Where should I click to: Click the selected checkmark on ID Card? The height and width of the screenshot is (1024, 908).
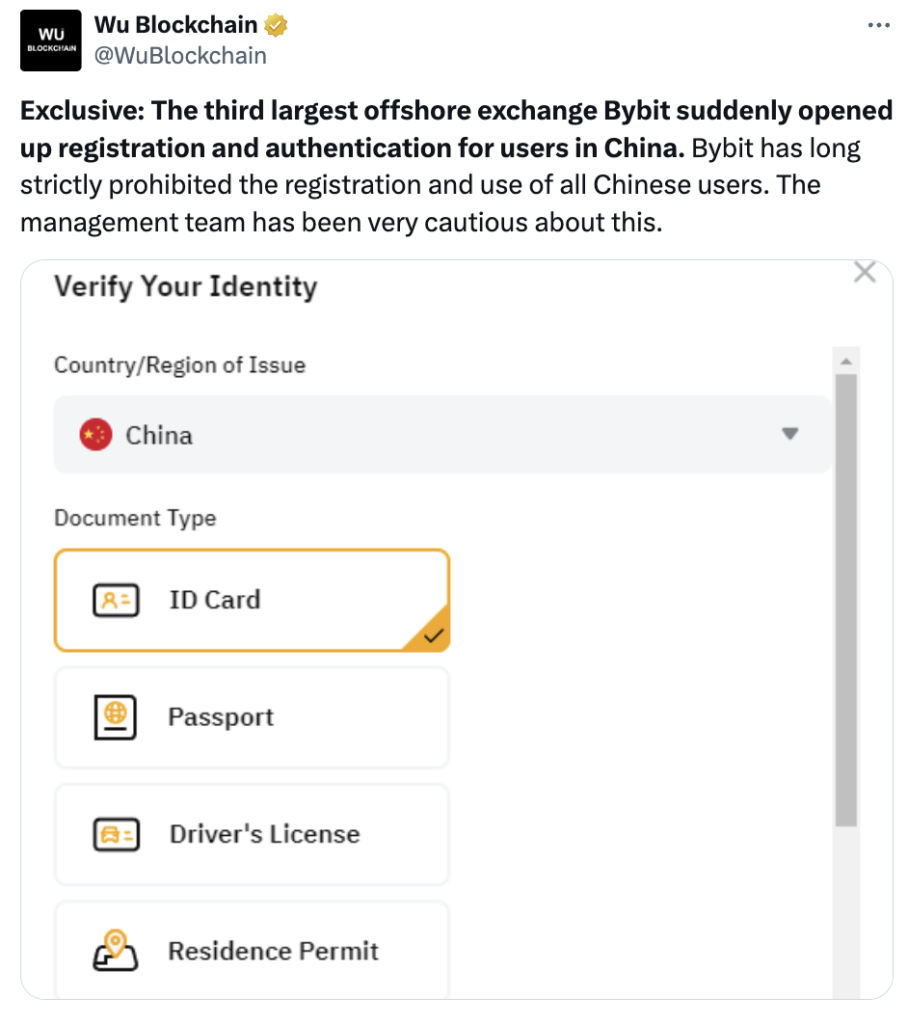pos(433,635)
